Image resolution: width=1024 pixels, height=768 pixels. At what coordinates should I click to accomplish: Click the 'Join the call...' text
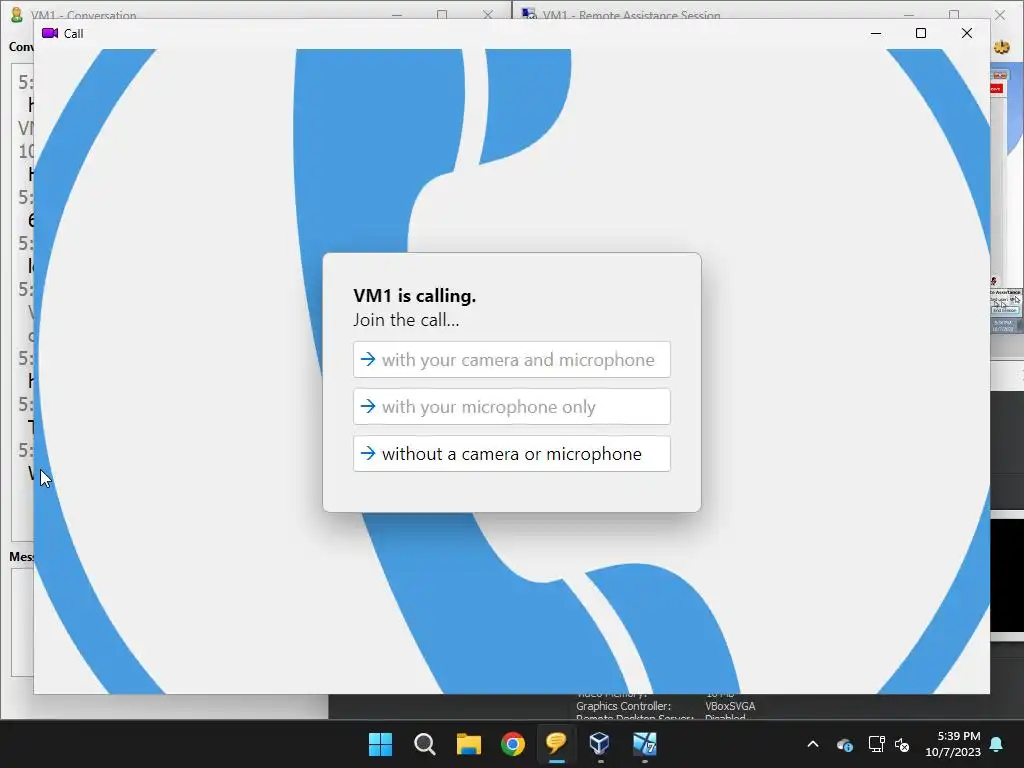click(x=406, y=320)
